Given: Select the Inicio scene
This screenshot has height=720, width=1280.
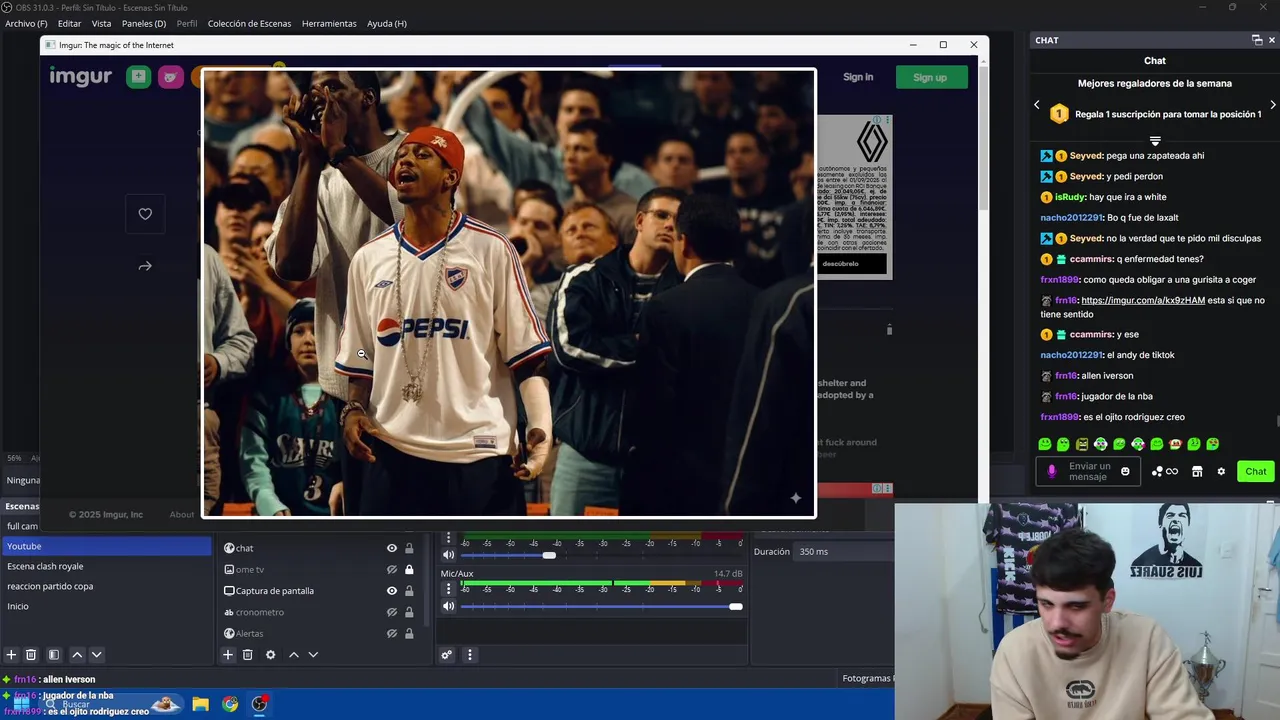Looking at the screenshot, I should 106,606.
